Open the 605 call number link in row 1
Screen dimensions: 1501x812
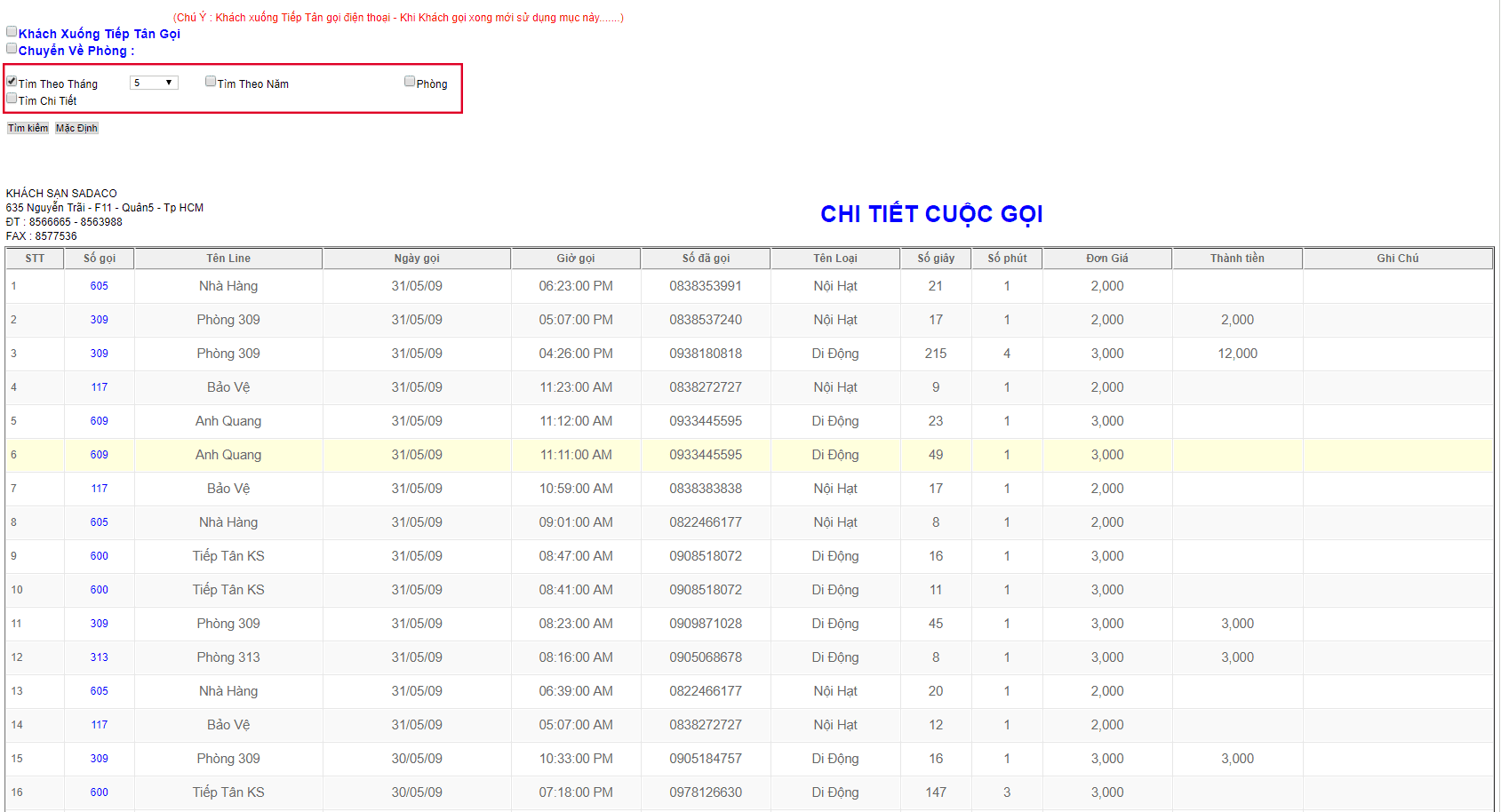[99, 286]
